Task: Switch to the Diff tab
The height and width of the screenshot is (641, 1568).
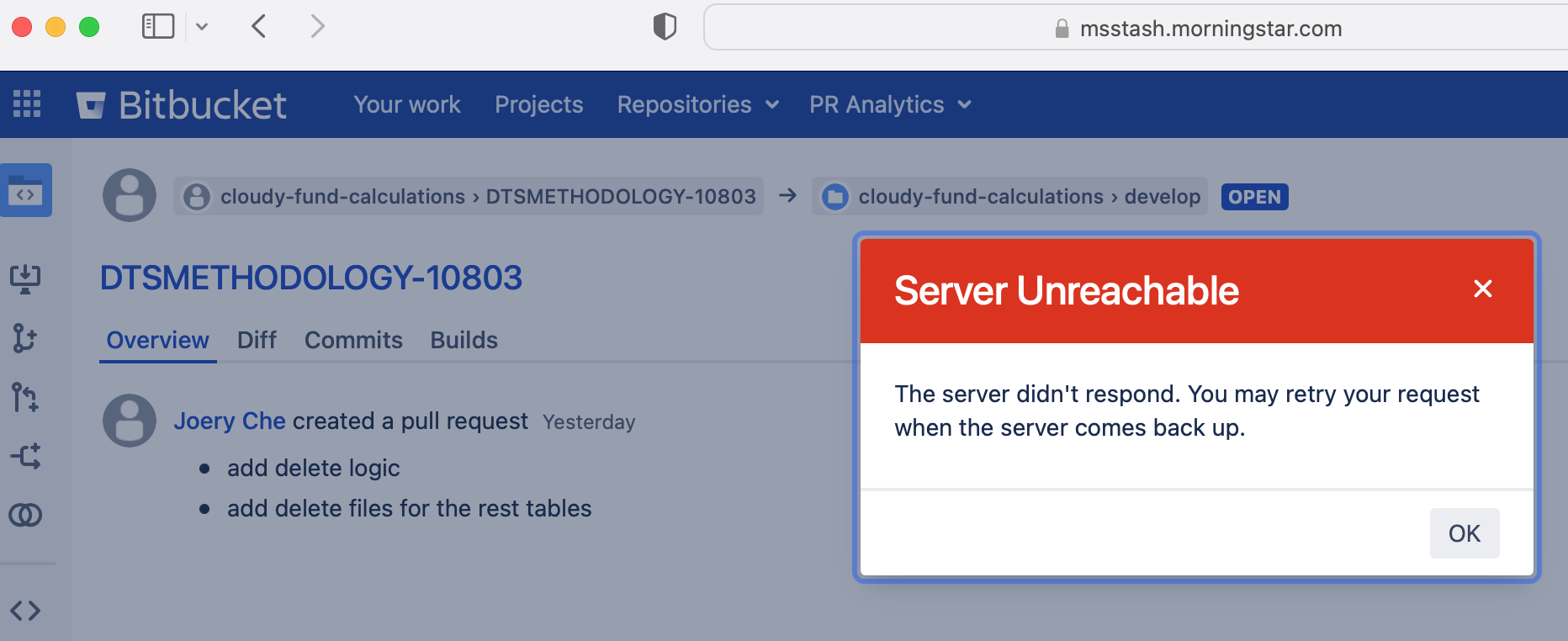Action: click(x=257, y=340)
